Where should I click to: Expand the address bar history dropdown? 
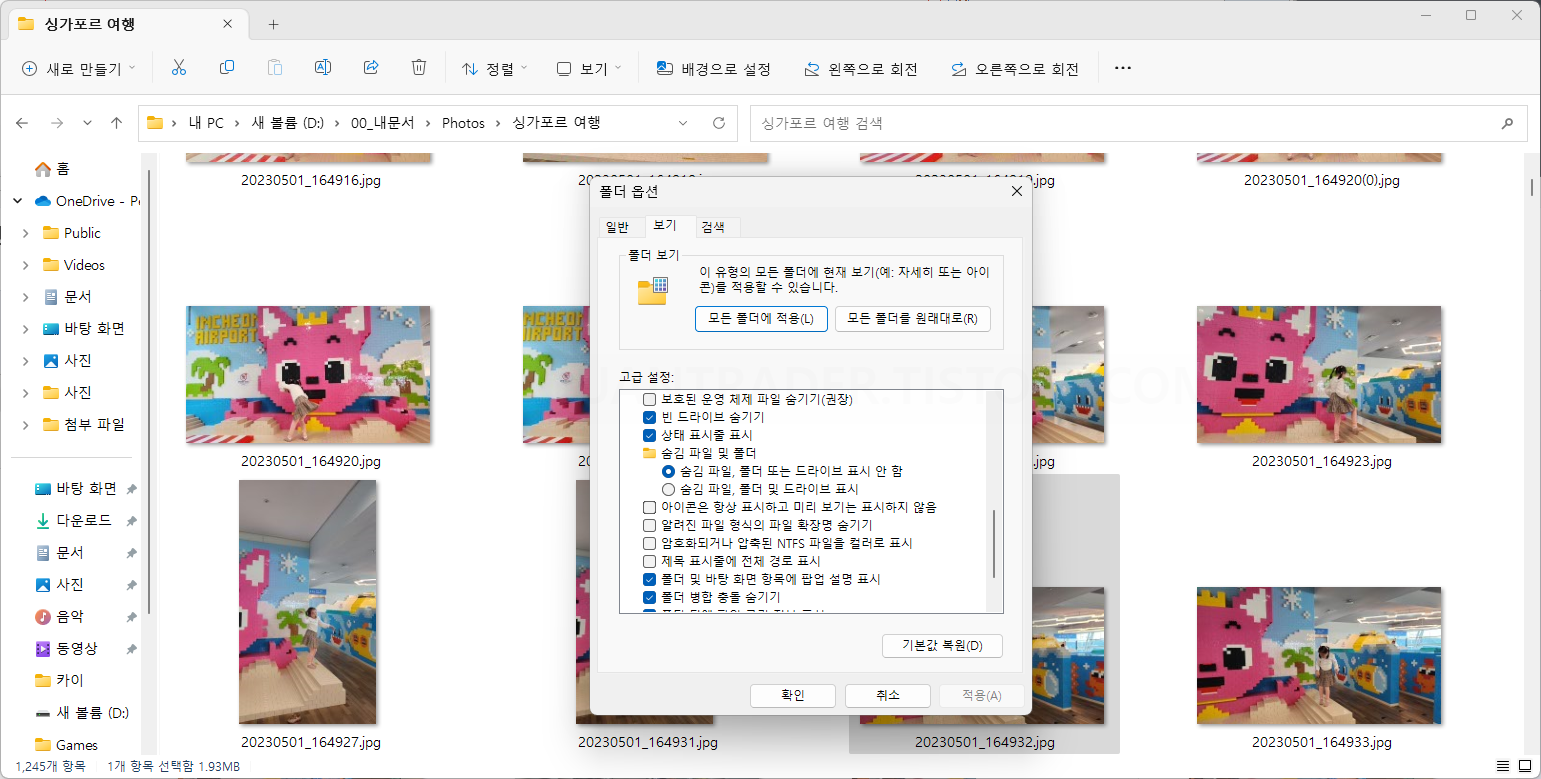click(683, 123)
